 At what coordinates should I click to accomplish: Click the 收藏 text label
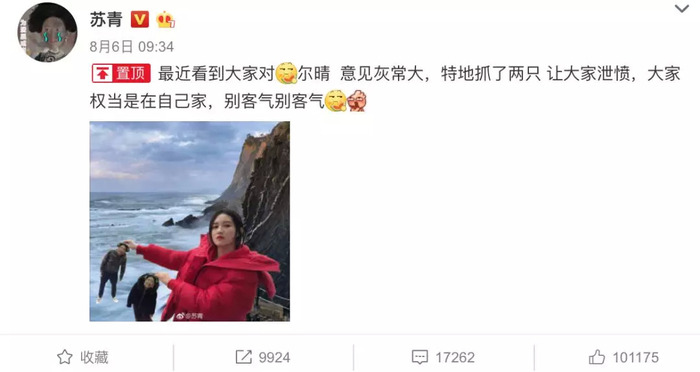coord(94,357)
